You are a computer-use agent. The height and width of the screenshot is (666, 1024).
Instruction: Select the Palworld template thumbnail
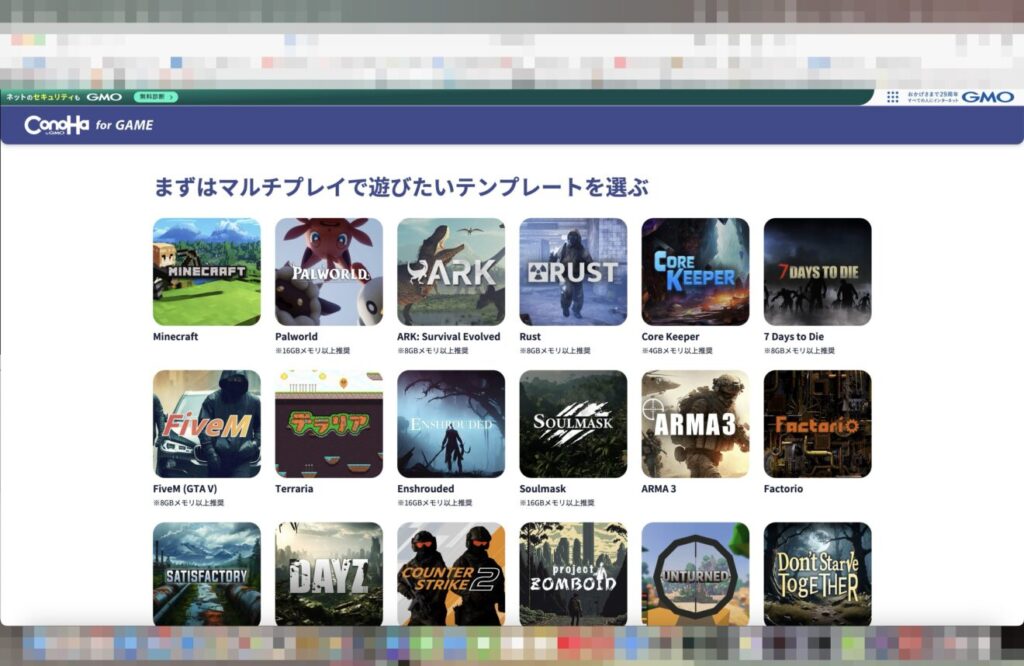pos(328,272)
